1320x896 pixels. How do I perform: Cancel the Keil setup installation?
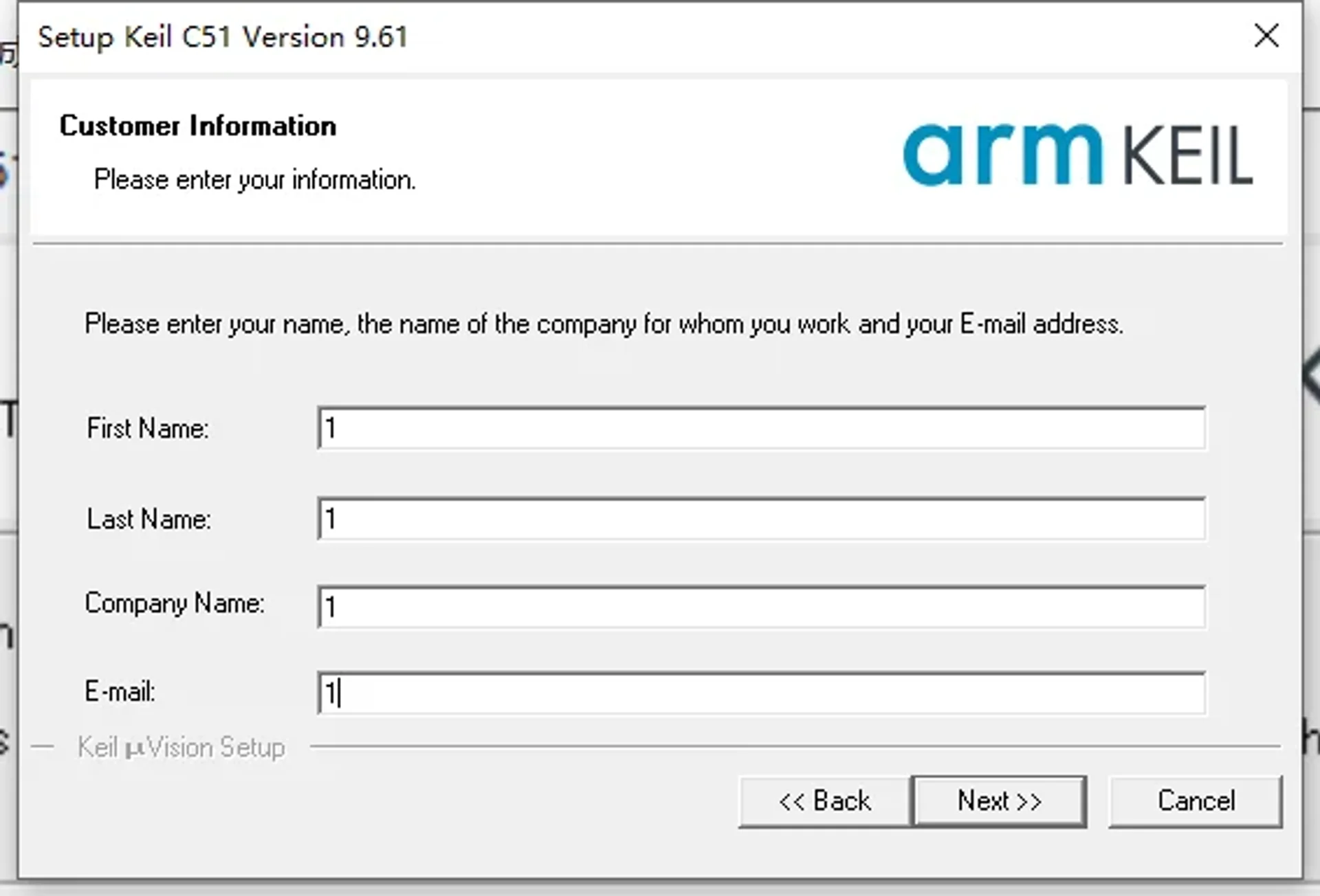[1195, 801]
